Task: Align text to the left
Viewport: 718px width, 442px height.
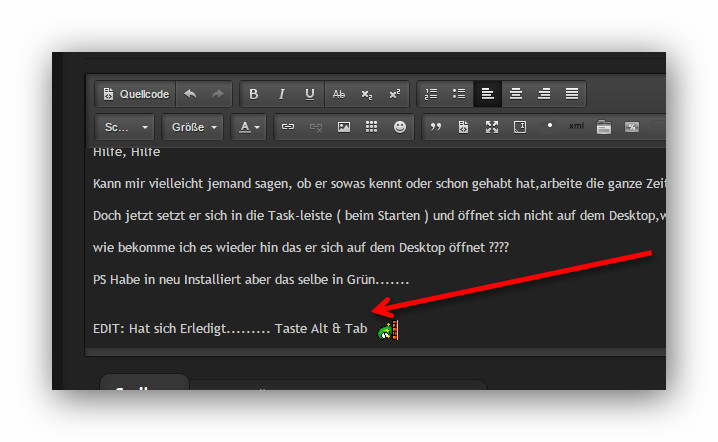Action: click(488, 94)
